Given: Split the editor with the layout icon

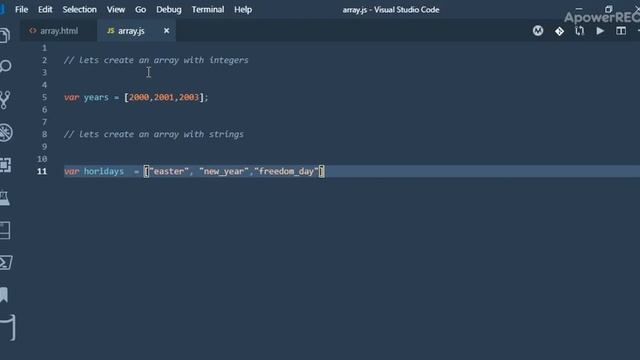Looking at the screenshot, I should [x=621, y=31].
